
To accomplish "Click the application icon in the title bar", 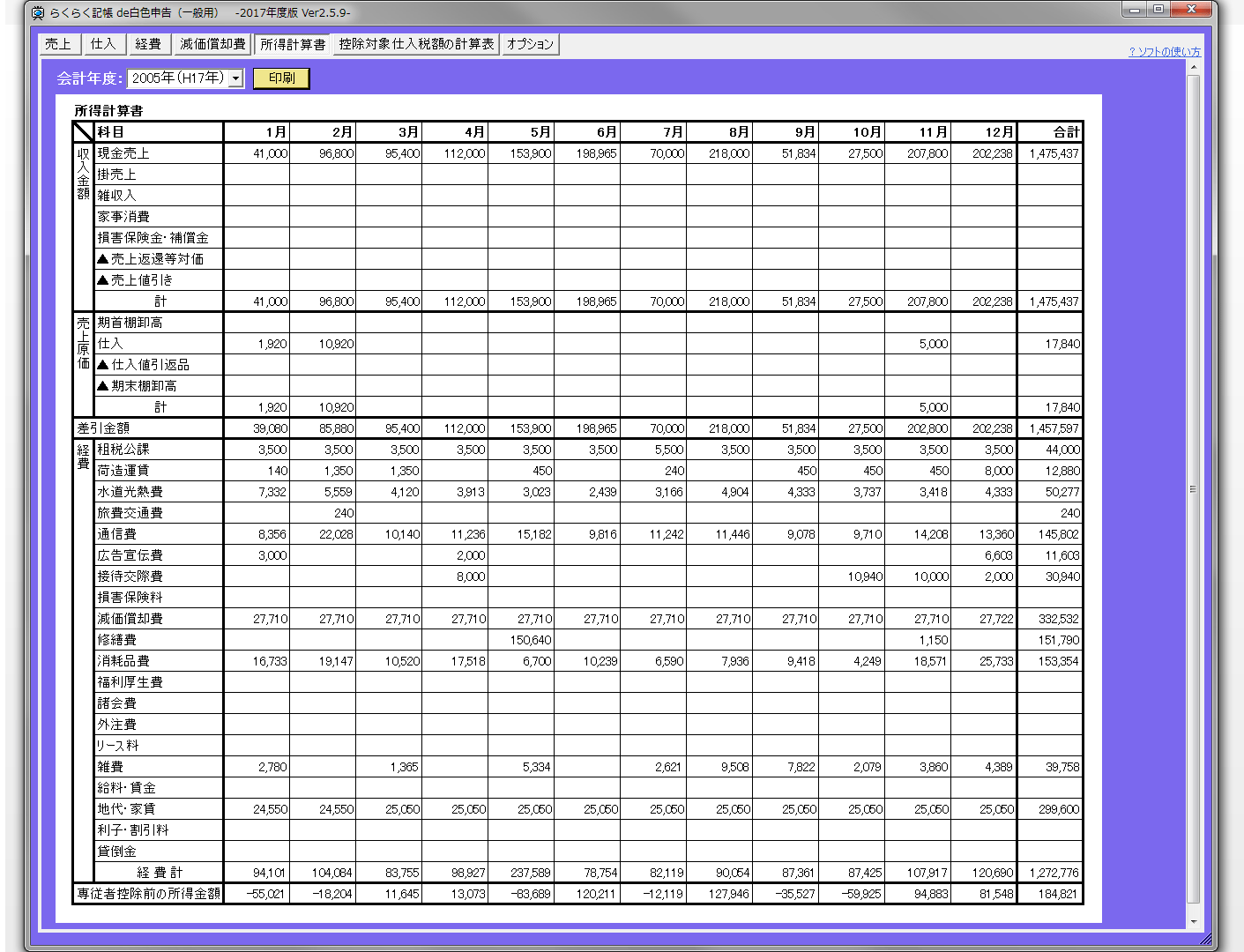I will pyautogui.click(x=38, y=13).
